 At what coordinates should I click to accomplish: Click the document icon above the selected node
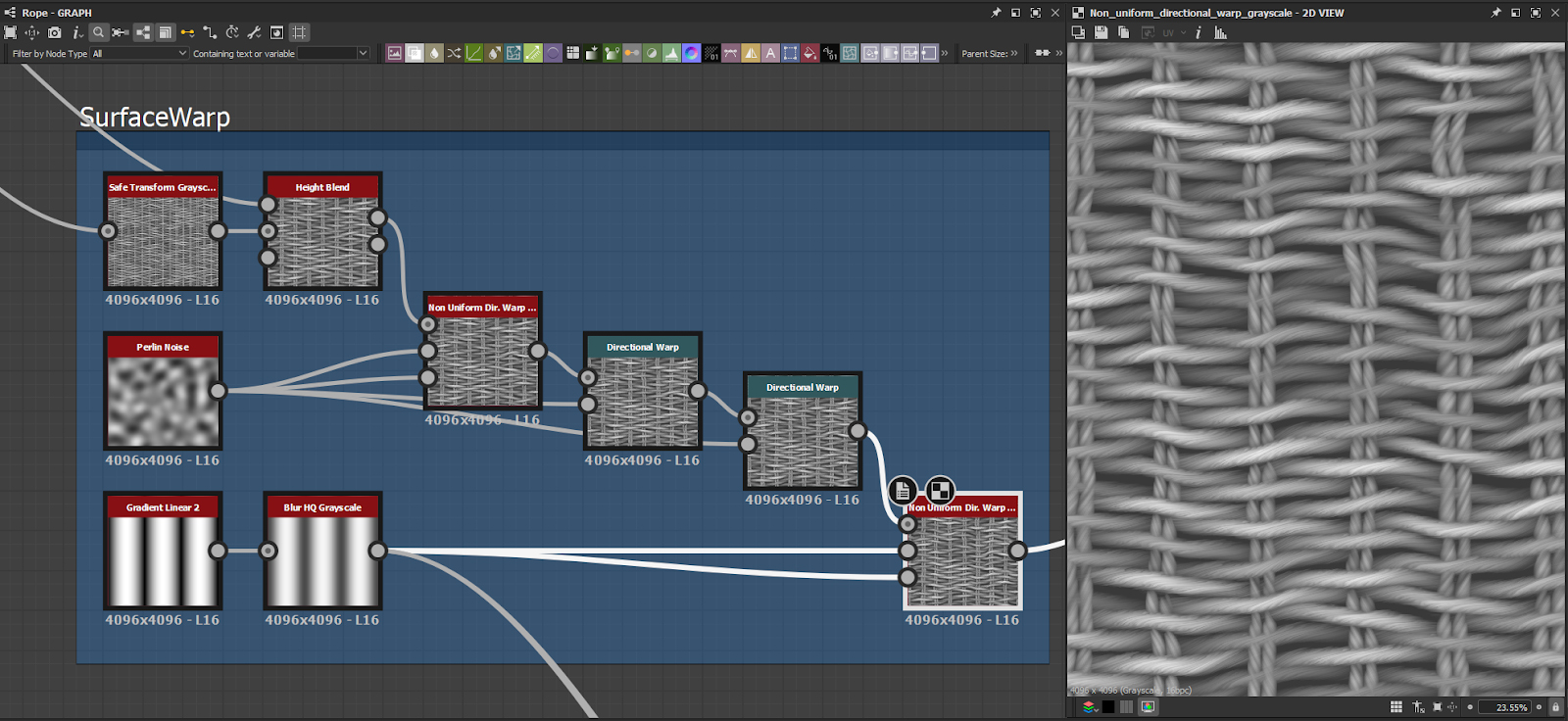click(x=903, y=490)
